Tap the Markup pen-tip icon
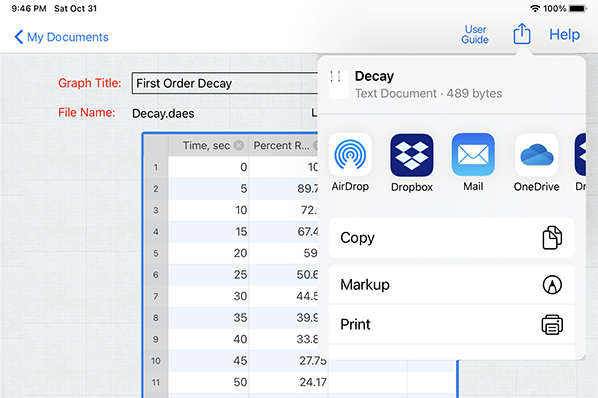This screenshot has width=598, height=398. pyautogui.click(x=552, y=285)
